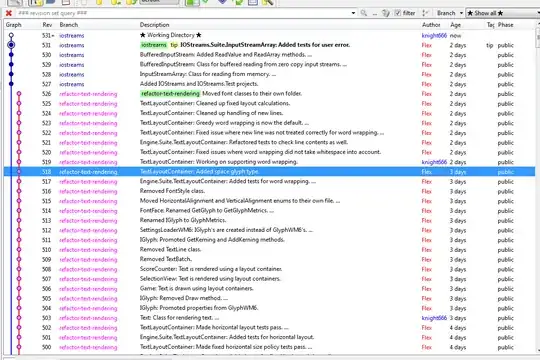
Task: Click the Description column header
Action: [155, 25]
